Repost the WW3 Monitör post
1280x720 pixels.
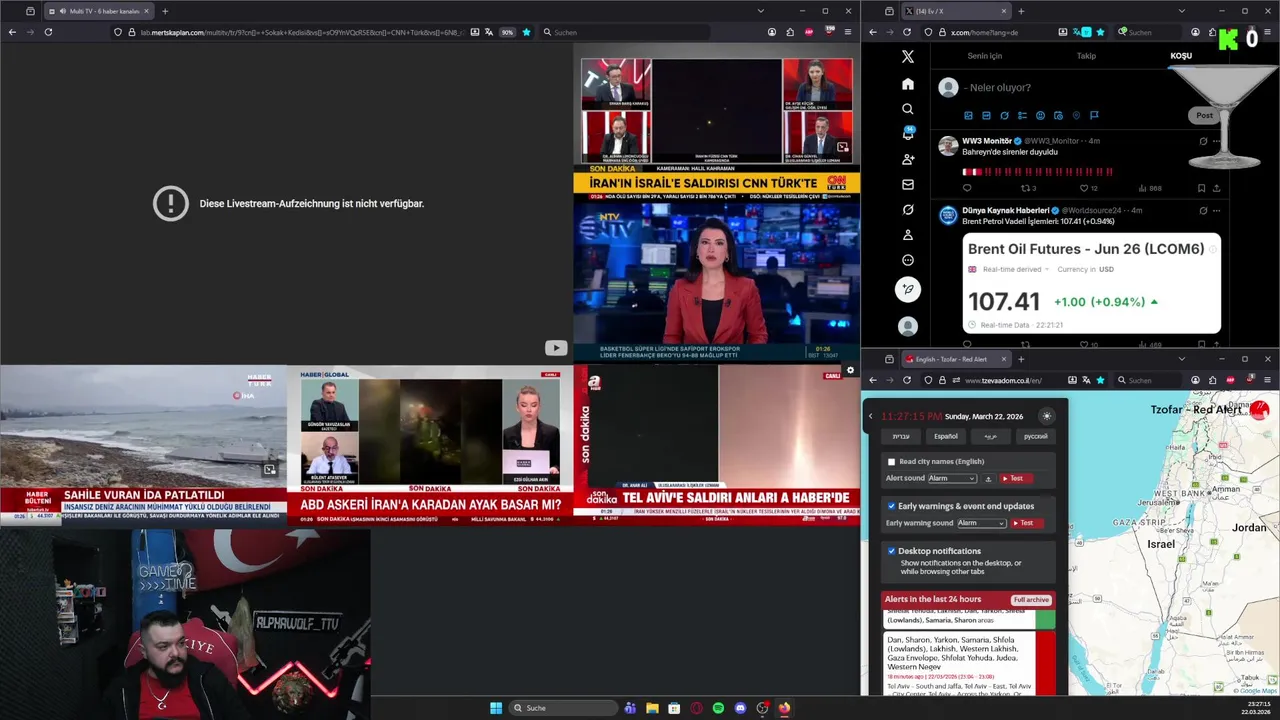[x=1025, y=188]
